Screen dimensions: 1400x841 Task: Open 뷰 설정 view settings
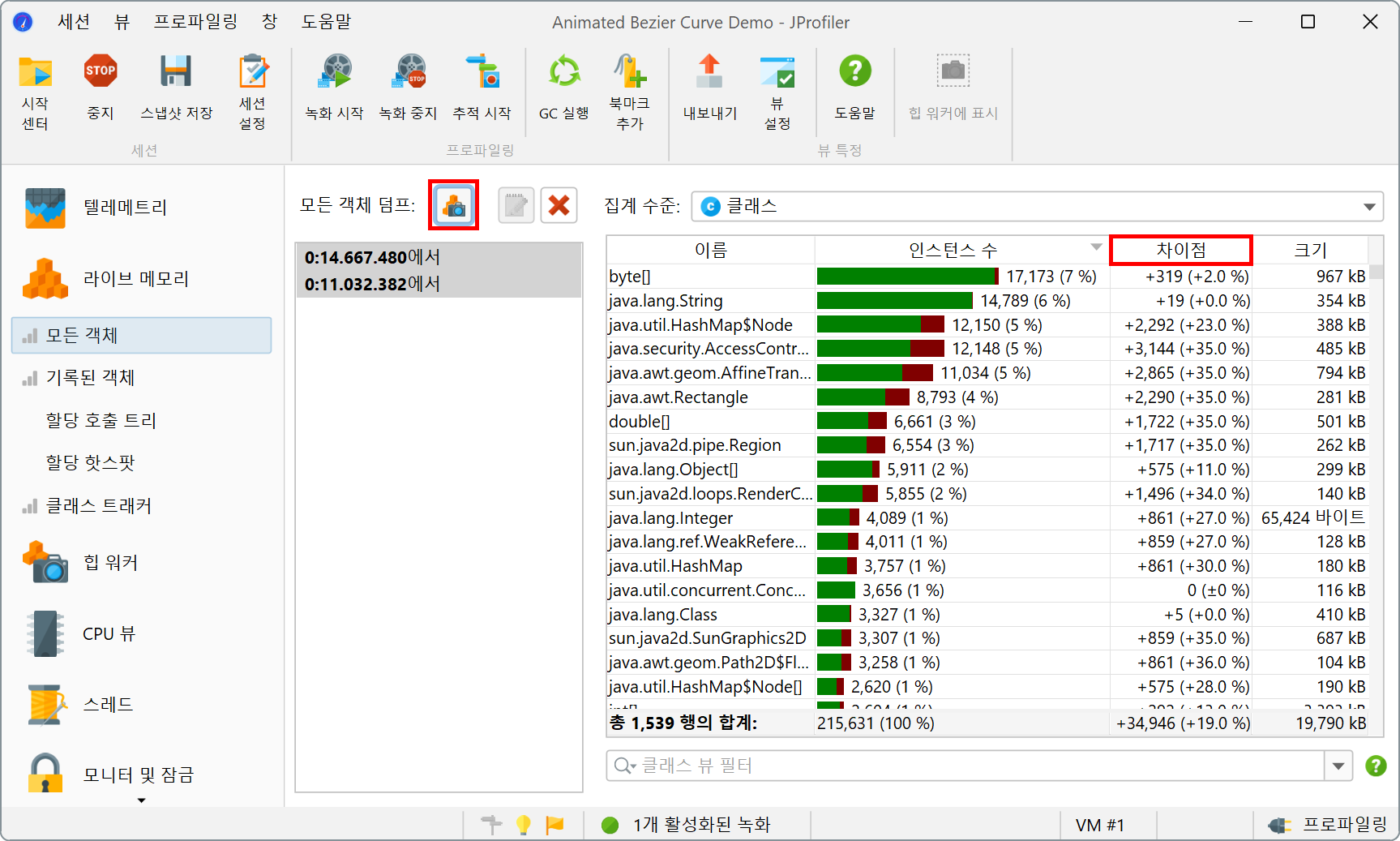tap(777, 93)
